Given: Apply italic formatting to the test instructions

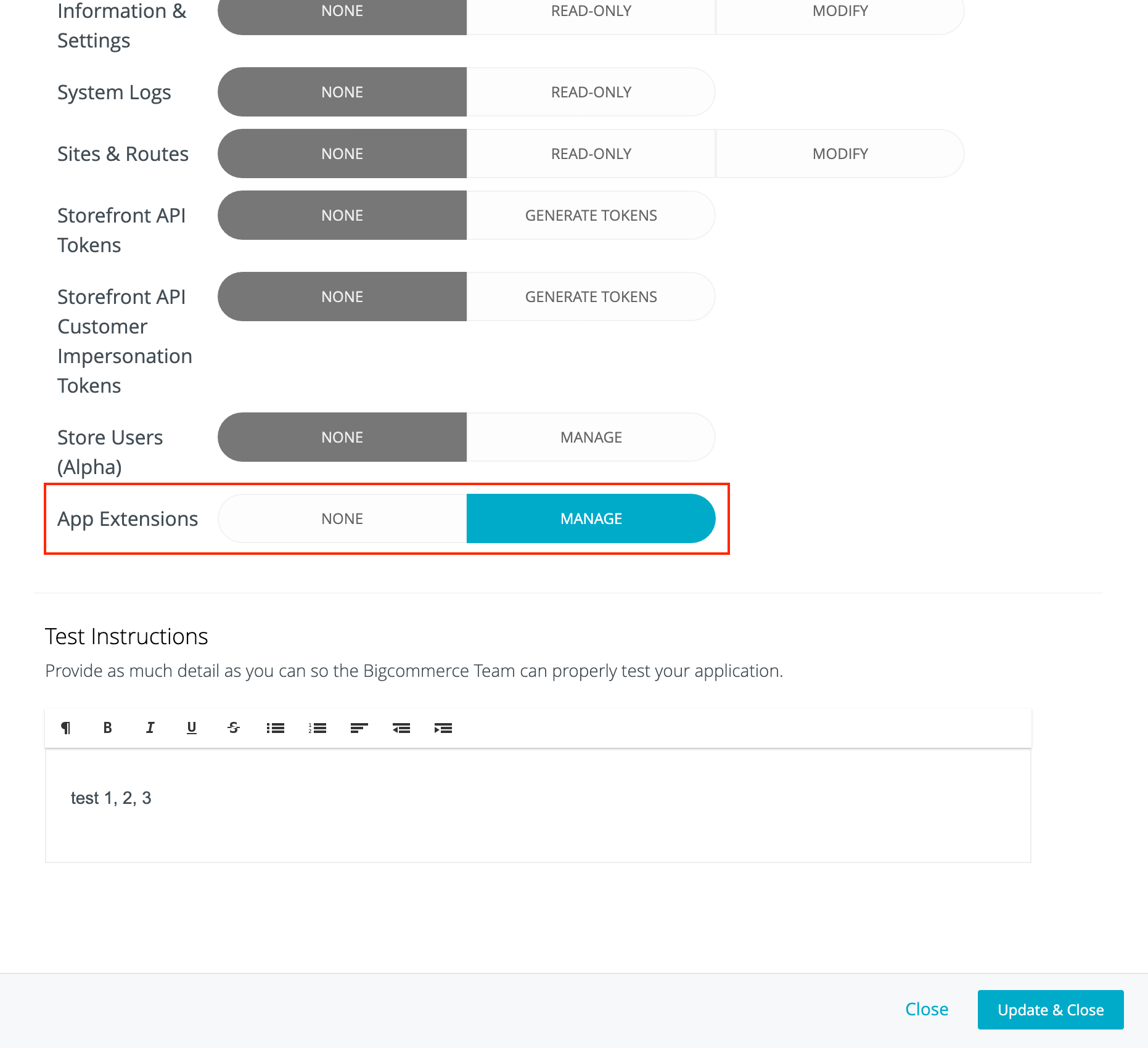Looking at the screenshot, I should coord(149,728).
